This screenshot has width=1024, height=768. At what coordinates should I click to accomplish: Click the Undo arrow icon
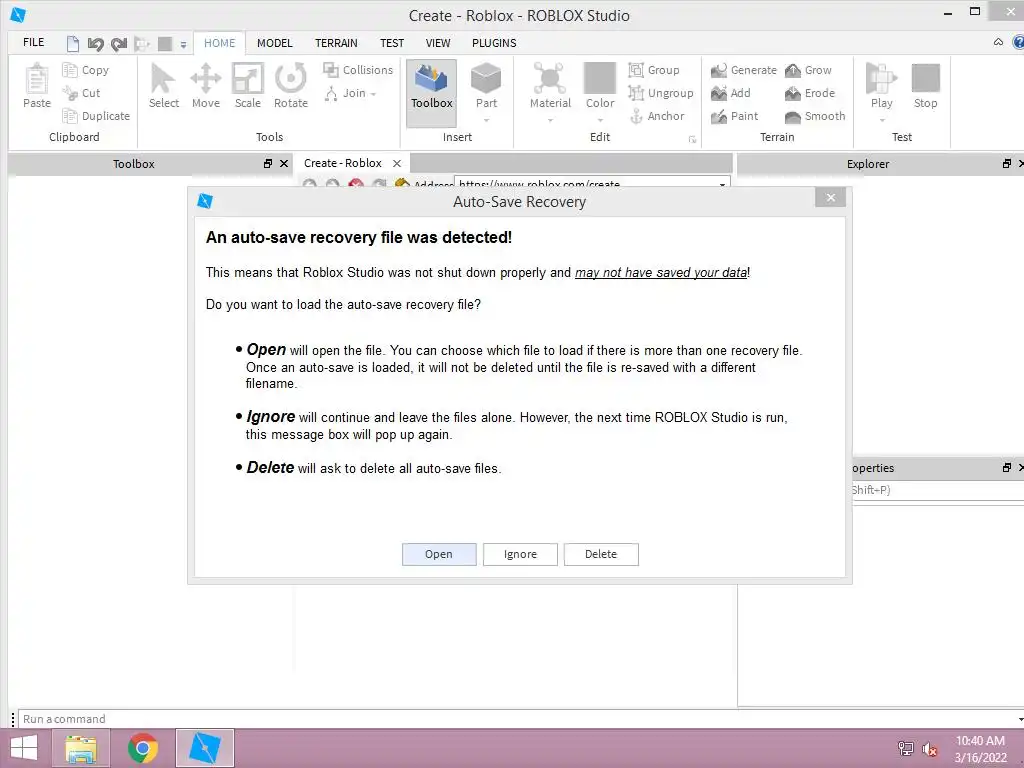pyautogui.click(x=95, y=44)
